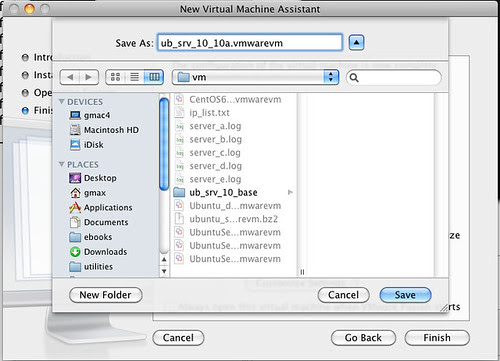Viewport: 500px width, 361px height.
Task: Click the gmac4 computer icon
Action: [x=75, y=115]
